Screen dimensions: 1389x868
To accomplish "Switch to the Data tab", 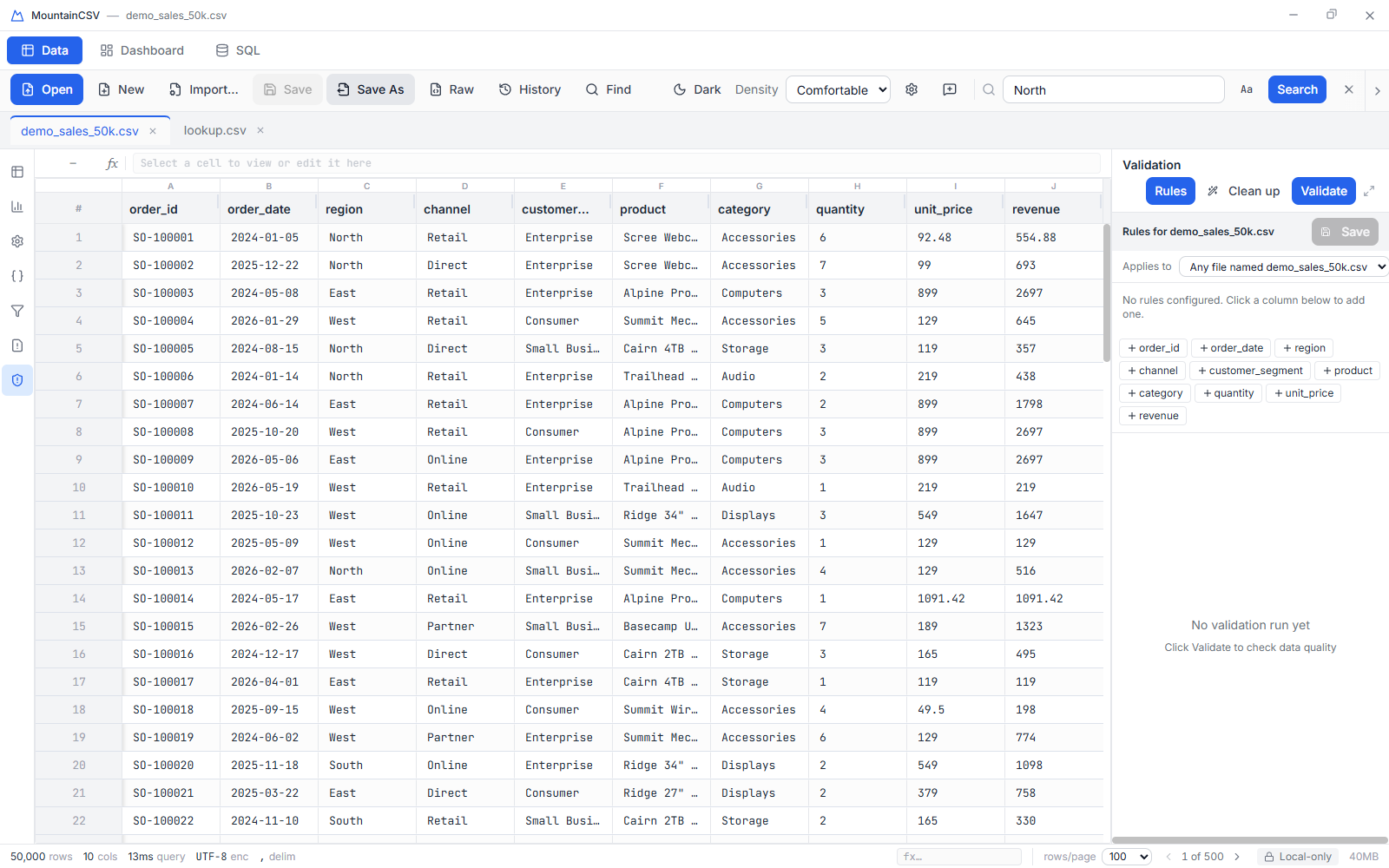I will [44, 50].
